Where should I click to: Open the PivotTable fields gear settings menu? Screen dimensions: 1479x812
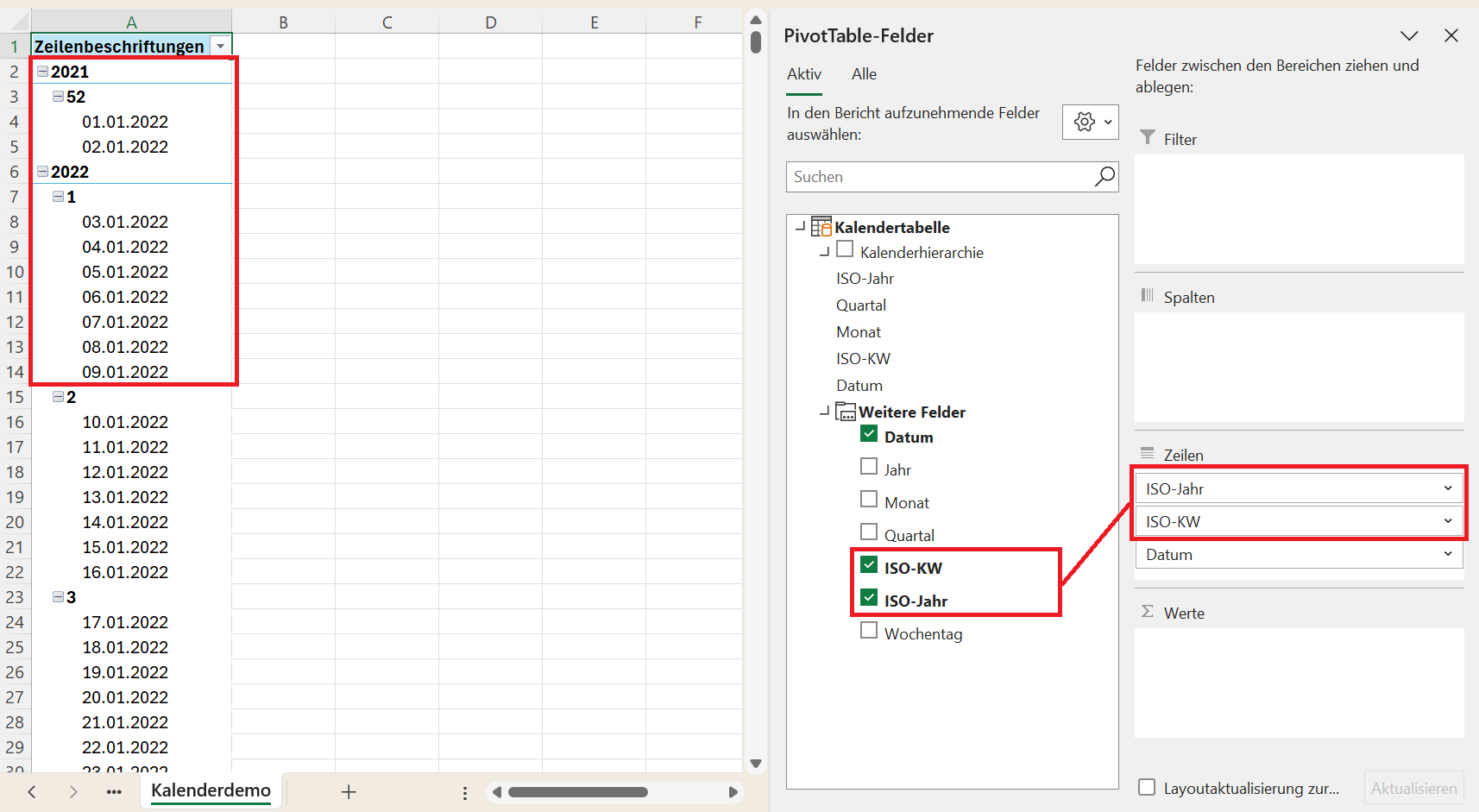(x=1091, y=123)
